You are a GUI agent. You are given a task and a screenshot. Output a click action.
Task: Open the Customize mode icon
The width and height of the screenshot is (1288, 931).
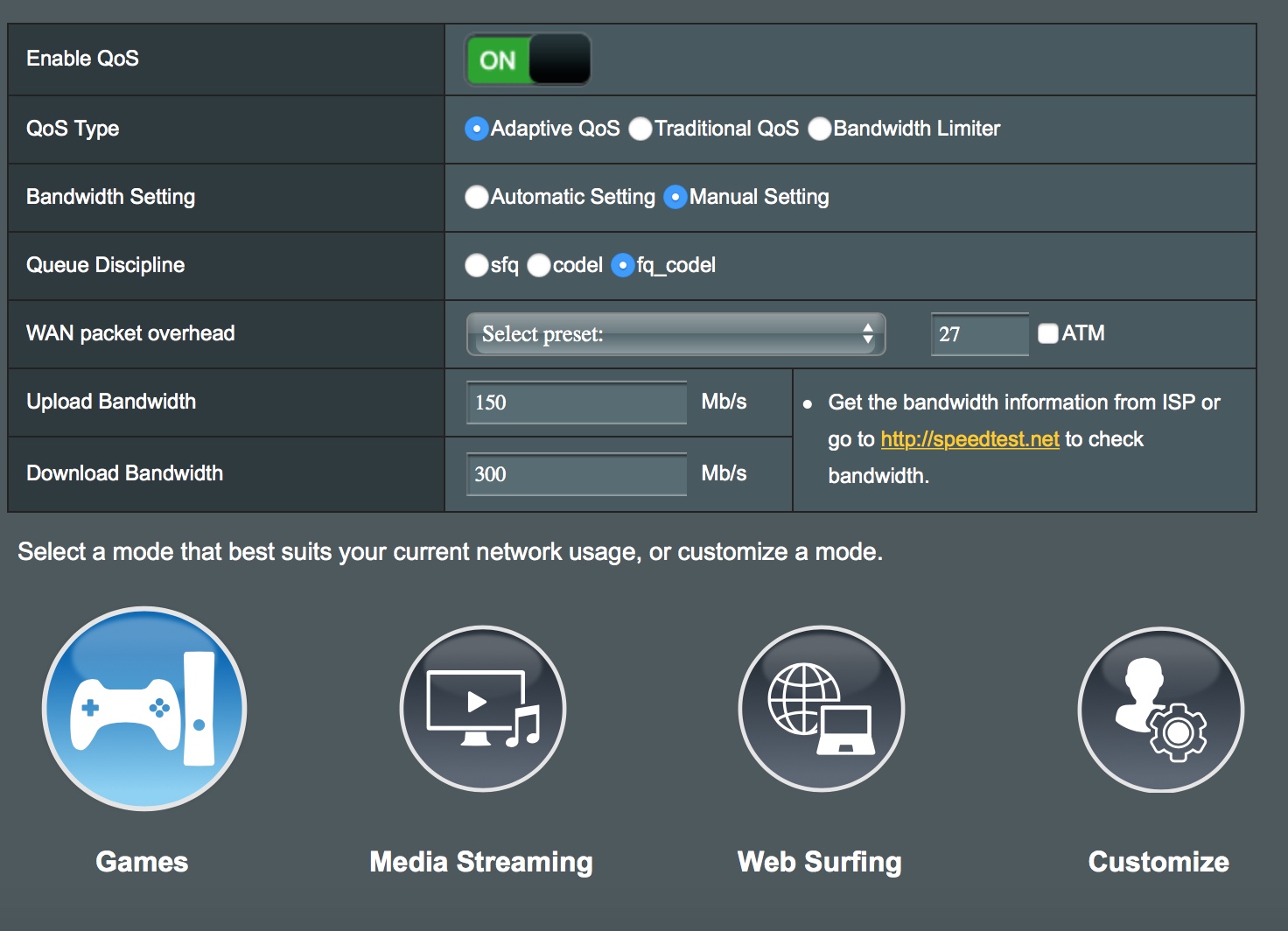click(1160, 710)
